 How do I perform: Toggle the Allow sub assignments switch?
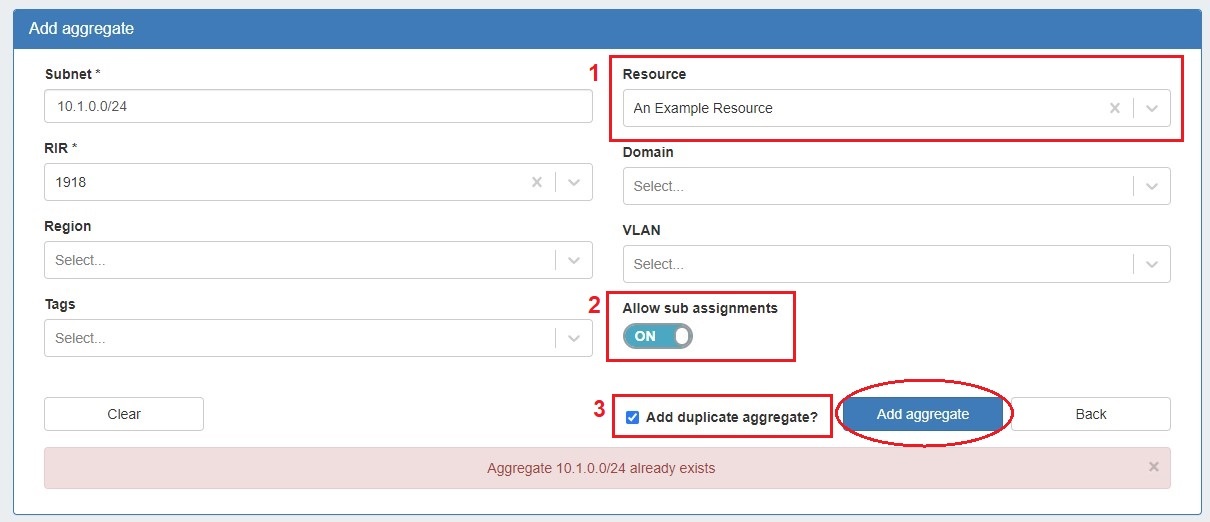pyautogui.click(x=658, y=336)
